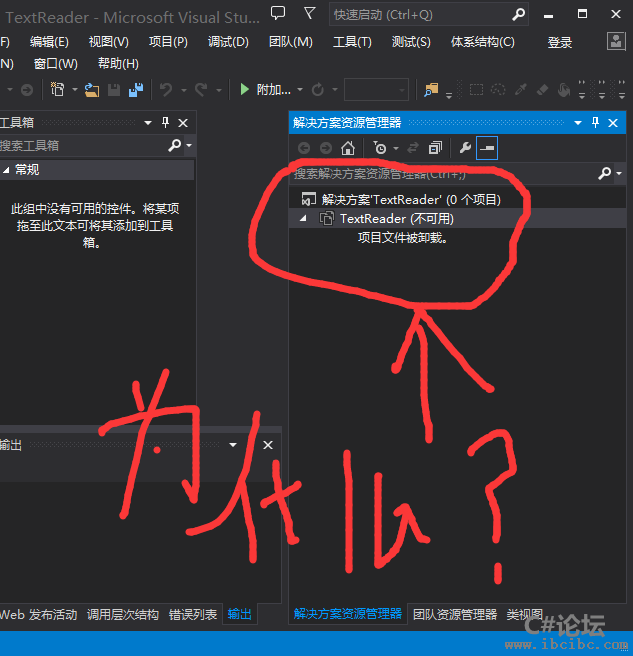Switch to the Web 发布活动 tab
Image resolution: width=633 pixels, height=656 pixels.
click(38, 614)
